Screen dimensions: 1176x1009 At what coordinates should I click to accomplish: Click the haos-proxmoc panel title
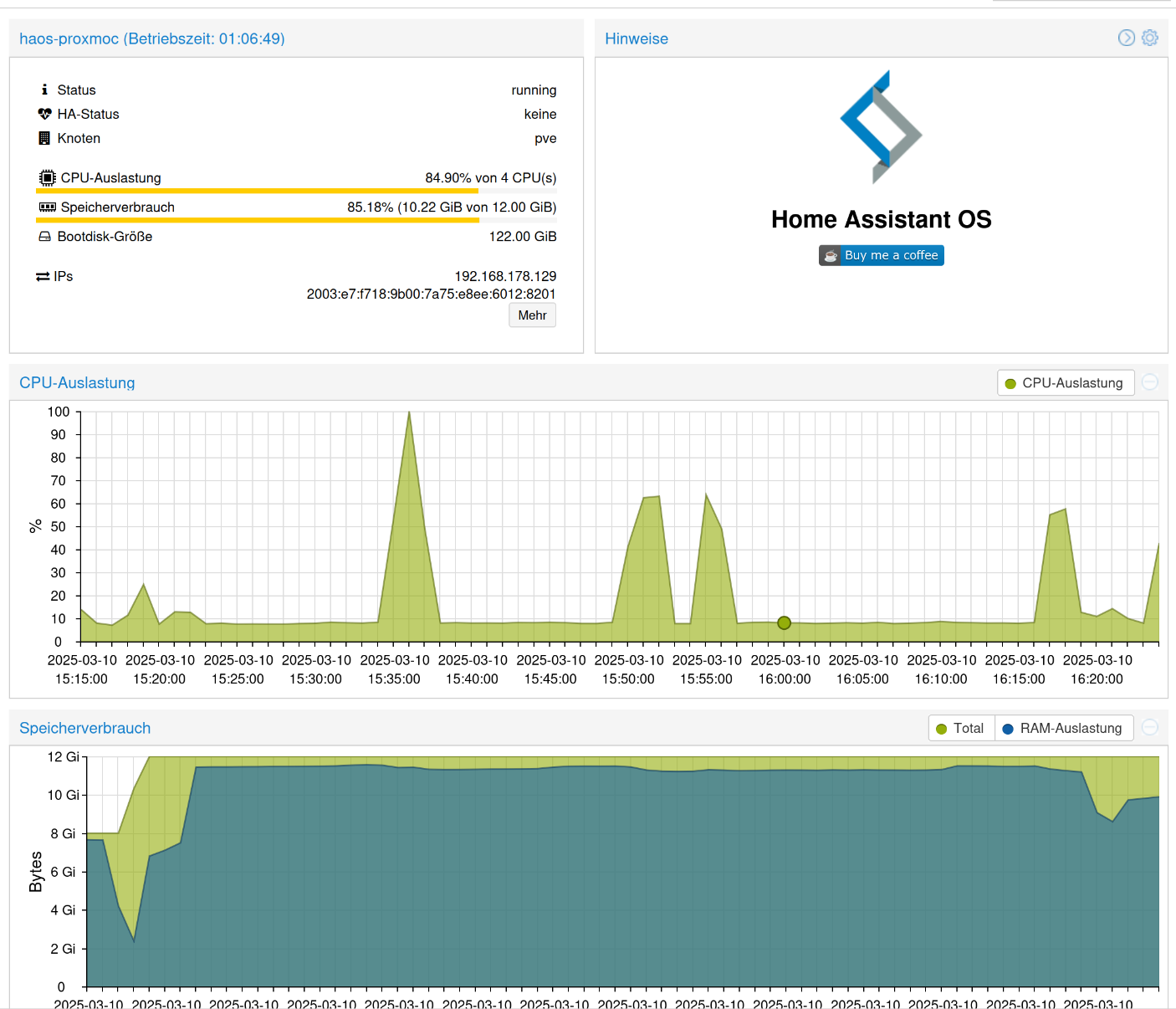click(152, 38)
